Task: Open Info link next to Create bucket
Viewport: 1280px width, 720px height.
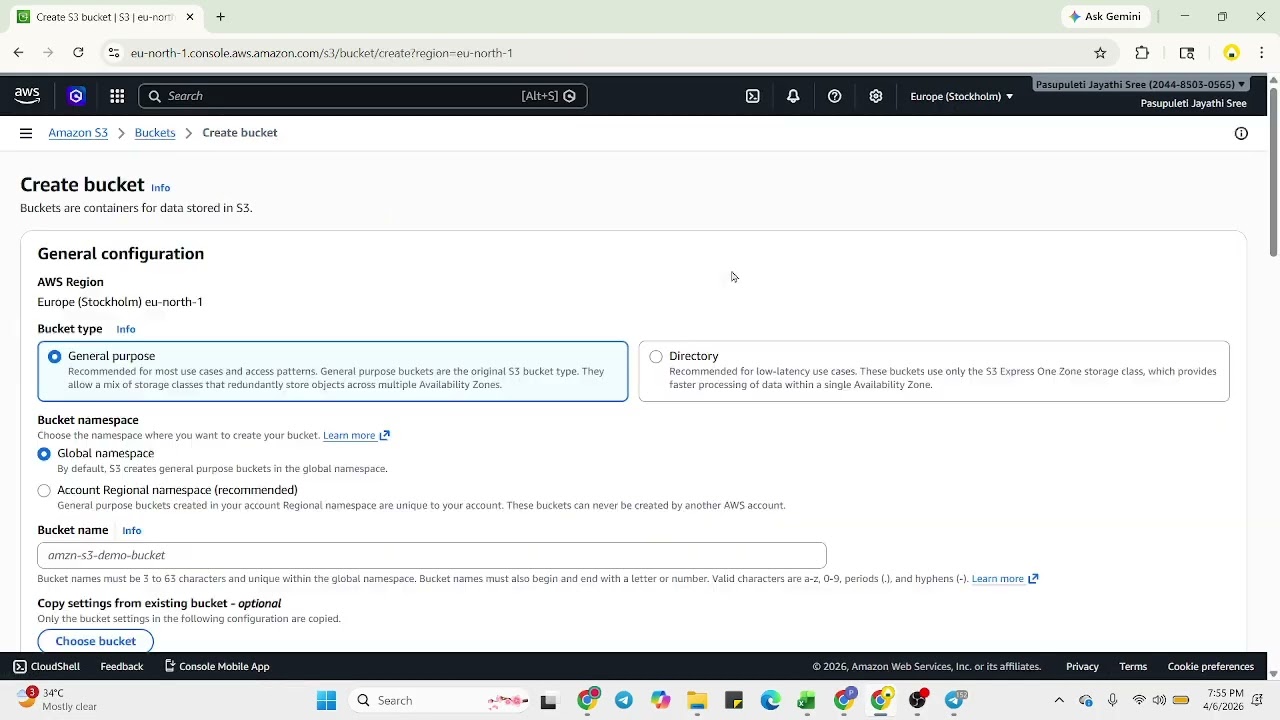Action: point(160,188)
